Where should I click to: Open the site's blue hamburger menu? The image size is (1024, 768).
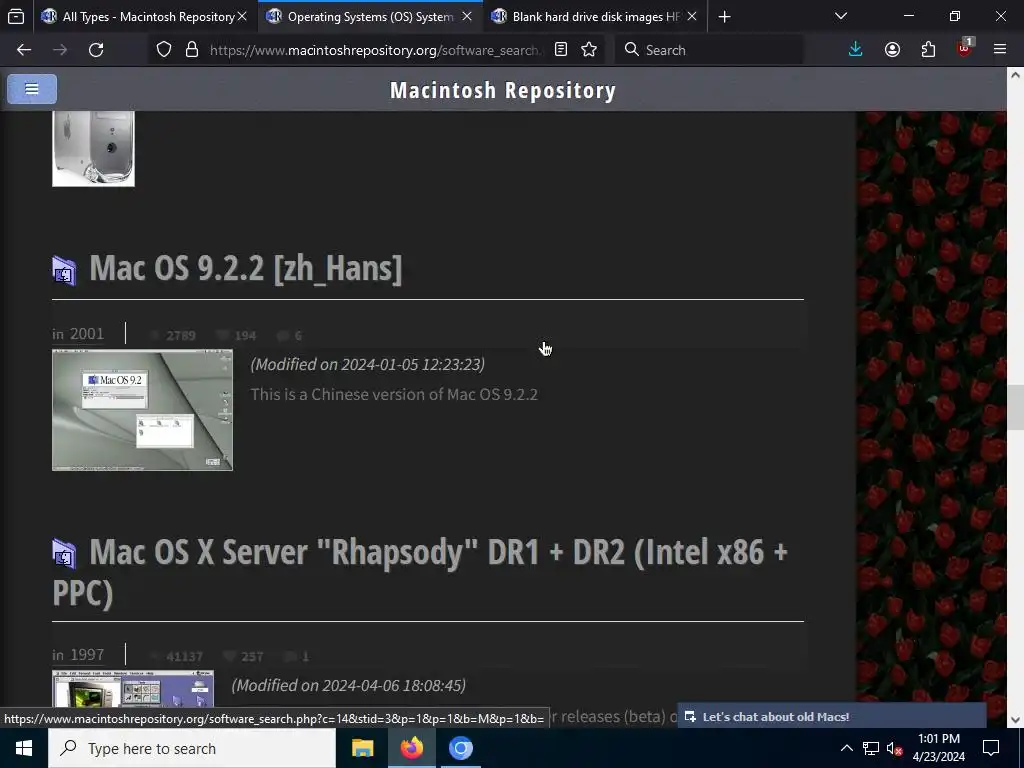coord(32,89)
